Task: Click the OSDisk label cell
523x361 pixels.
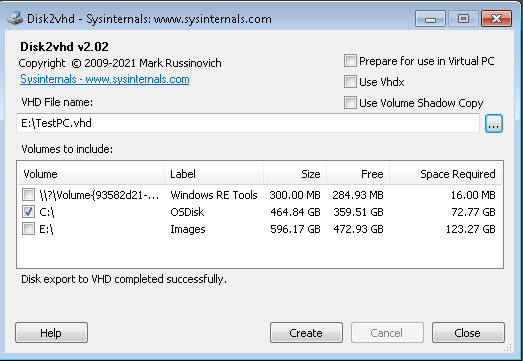Action: pos(187,212)
